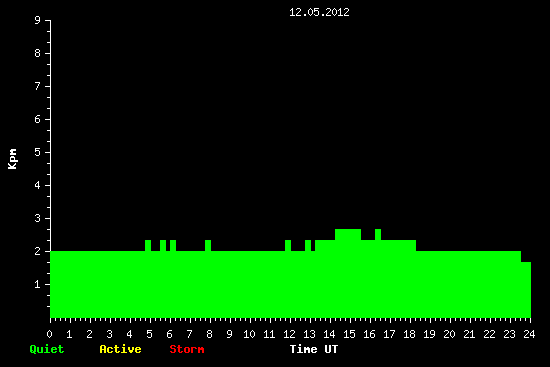Click hour 0 on the time axis
The width and height of the screenshot is (550, 367).
pyautogui.click(x=49, y=334)
